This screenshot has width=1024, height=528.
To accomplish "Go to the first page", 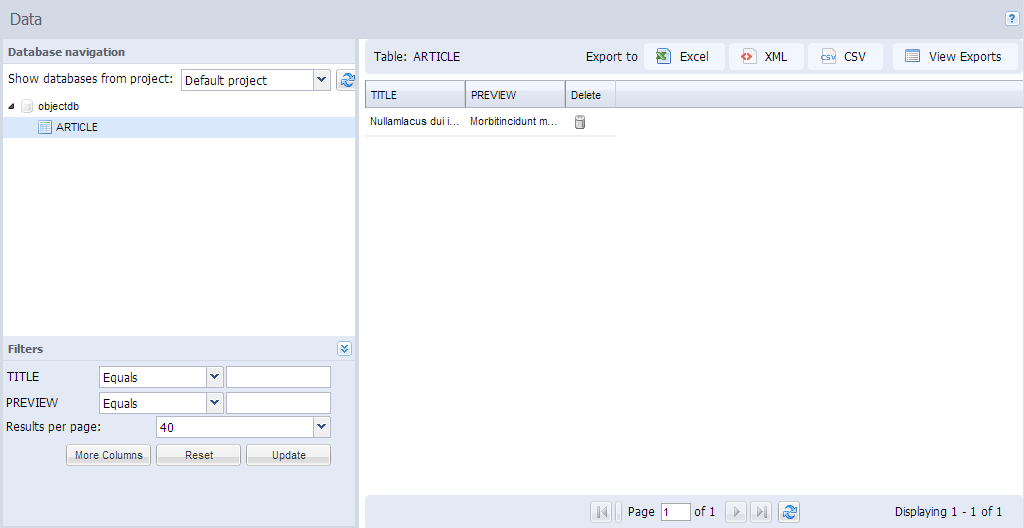I will coord(601,512).
